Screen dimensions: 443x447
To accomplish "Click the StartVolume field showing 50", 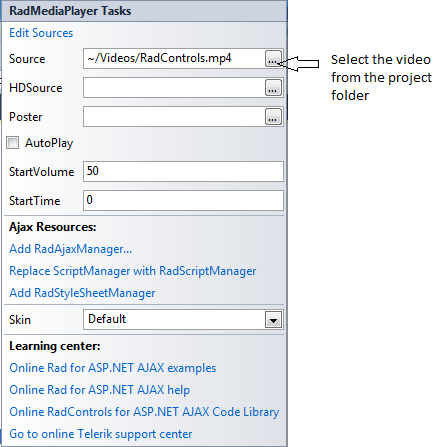I will click(183, 171).
